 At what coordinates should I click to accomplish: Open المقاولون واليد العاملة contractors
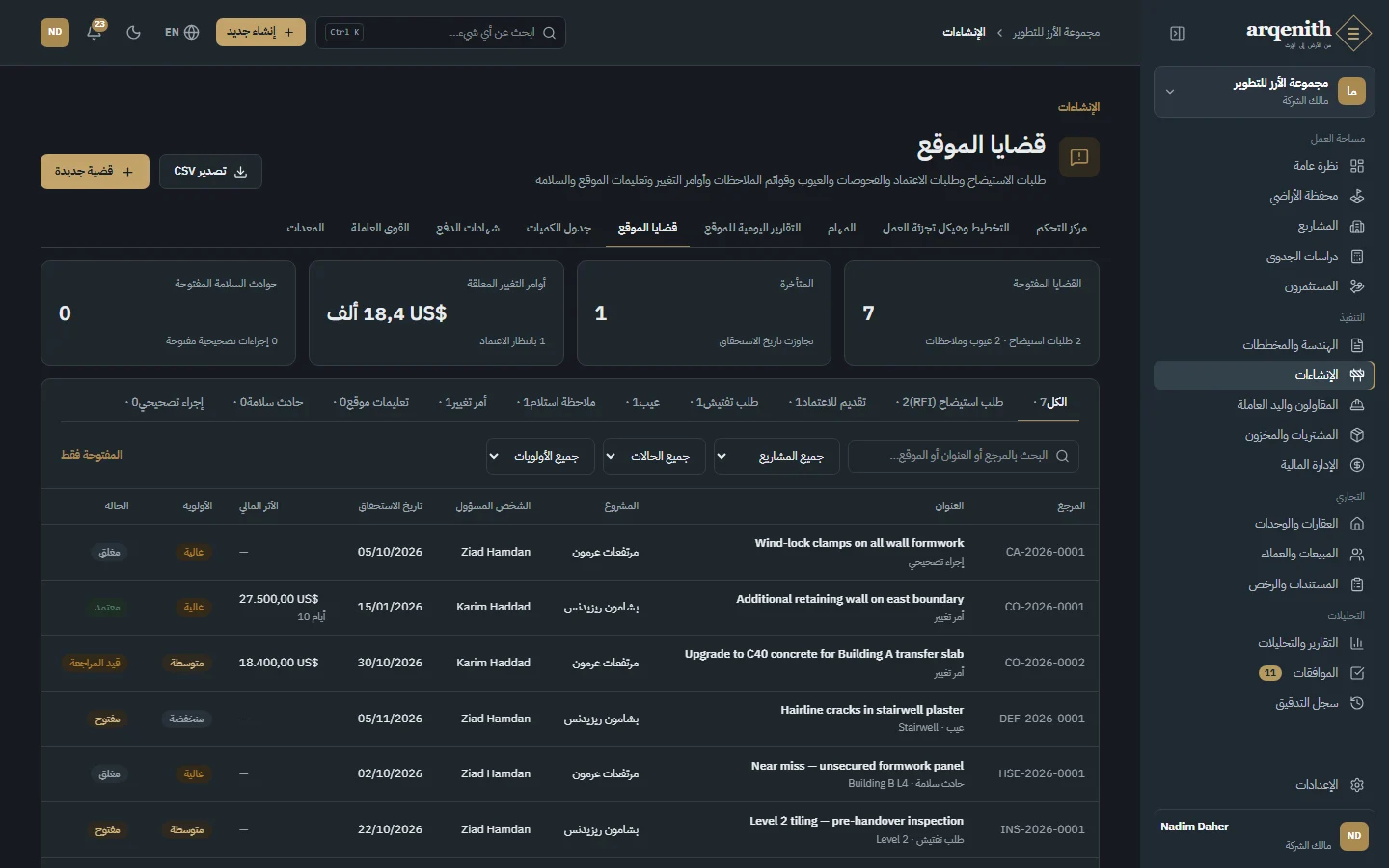1264,405
